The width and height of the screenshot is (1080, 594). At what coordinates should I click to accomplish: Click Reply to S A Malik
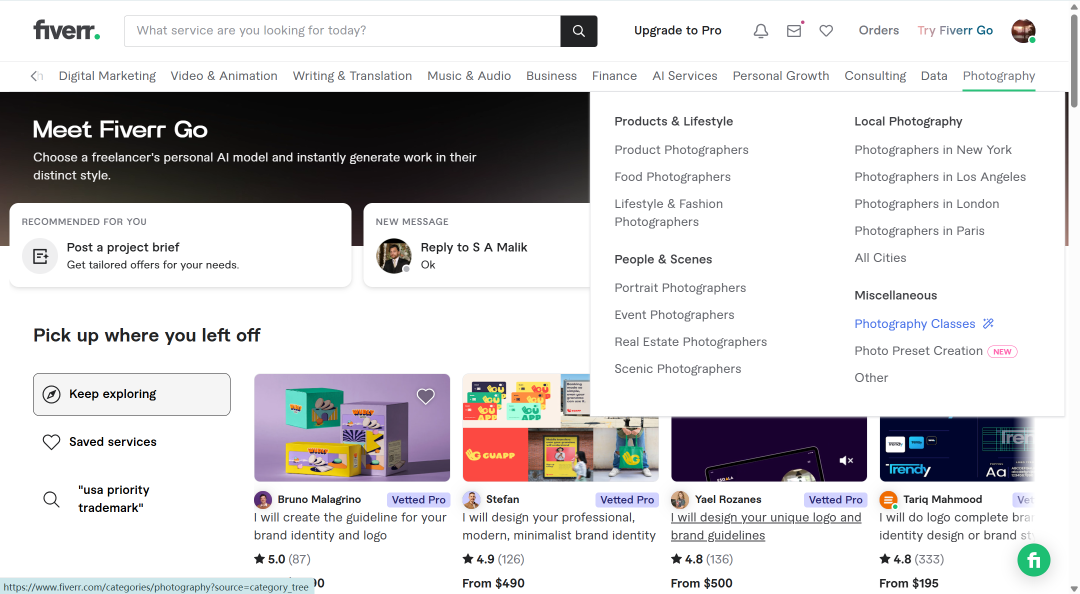(x=474, y=247)
